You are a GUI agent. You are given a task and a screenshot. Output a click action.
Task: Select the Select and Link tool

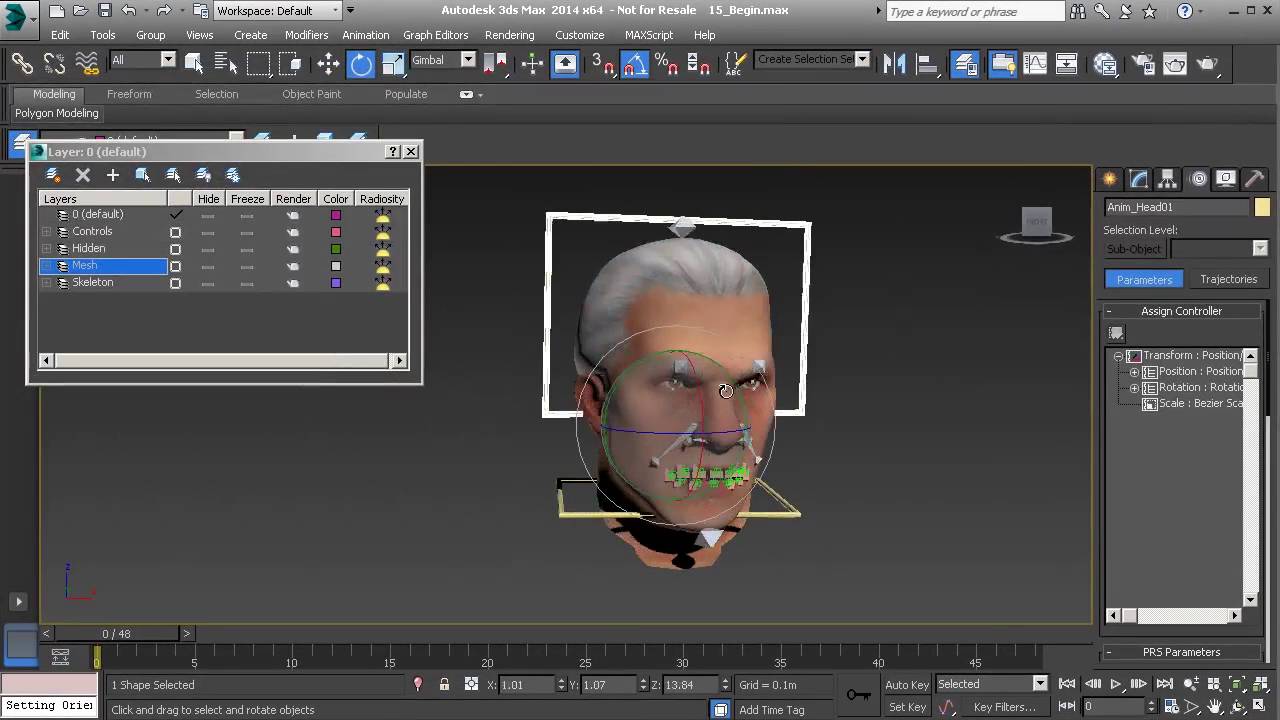coord(22,63)
